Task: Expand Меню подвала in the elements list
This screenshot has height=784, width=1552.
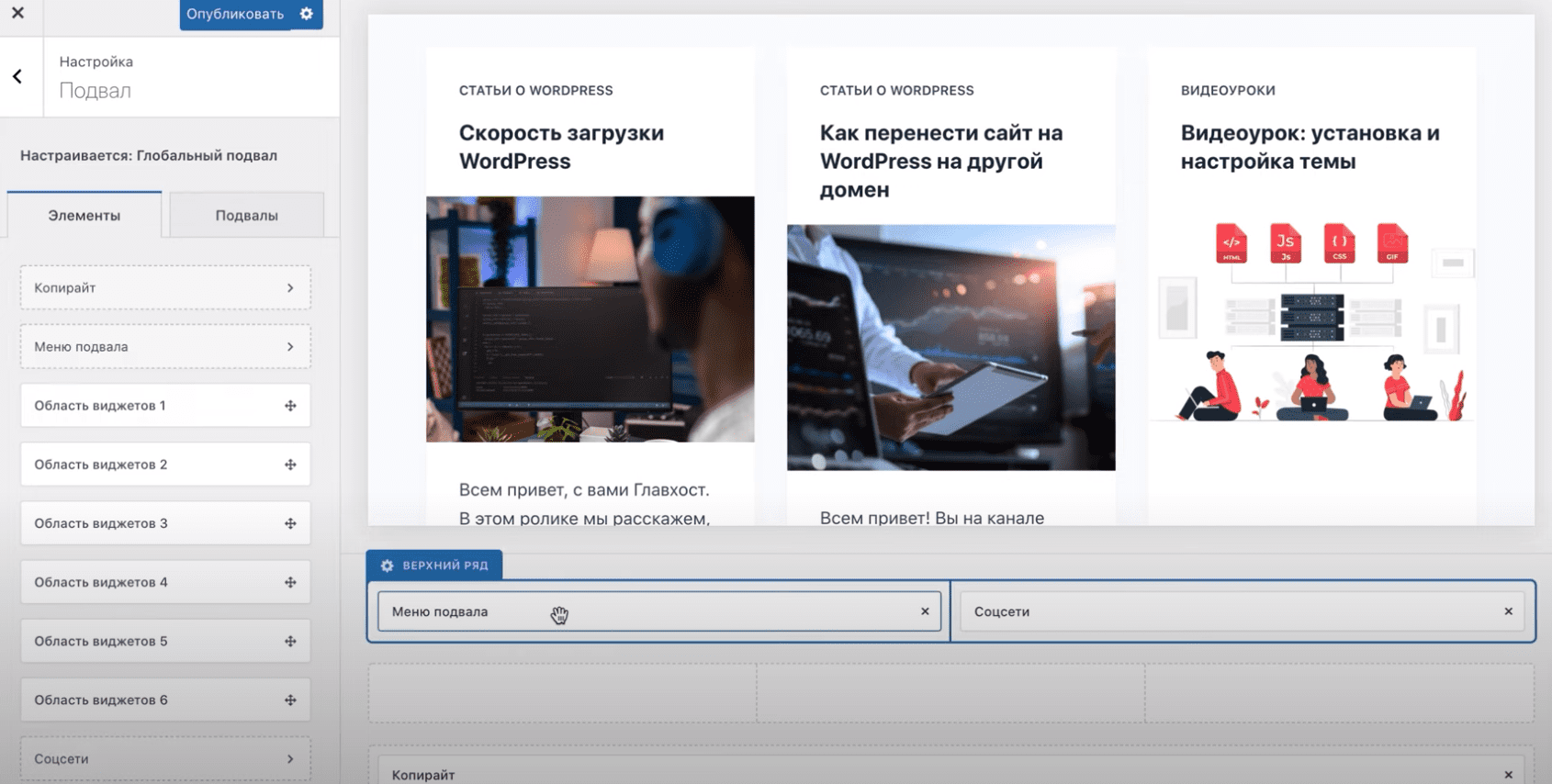Action: point(290,347)
